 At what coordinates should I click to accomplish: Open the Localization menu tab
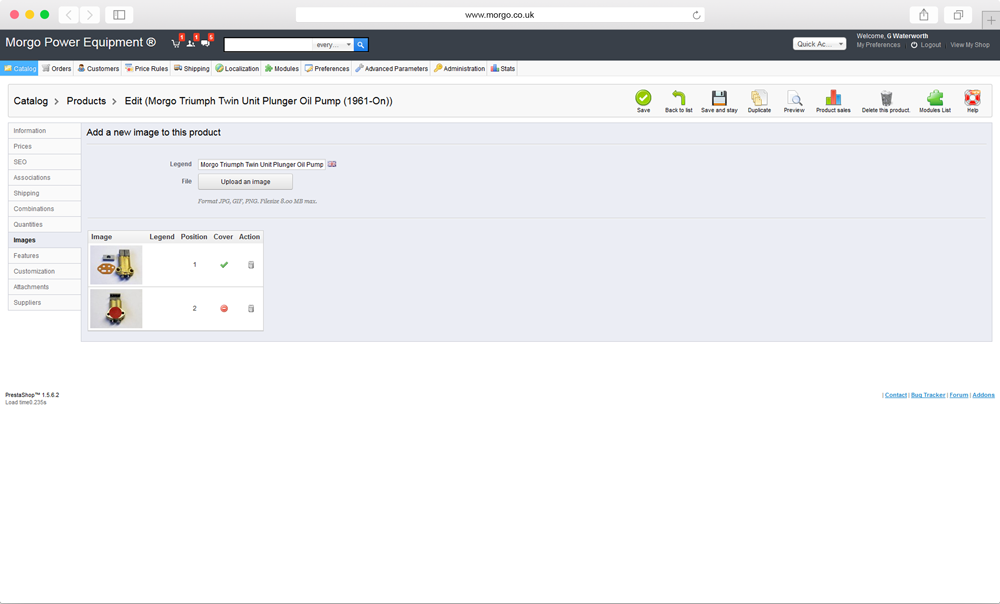(237, 68)
